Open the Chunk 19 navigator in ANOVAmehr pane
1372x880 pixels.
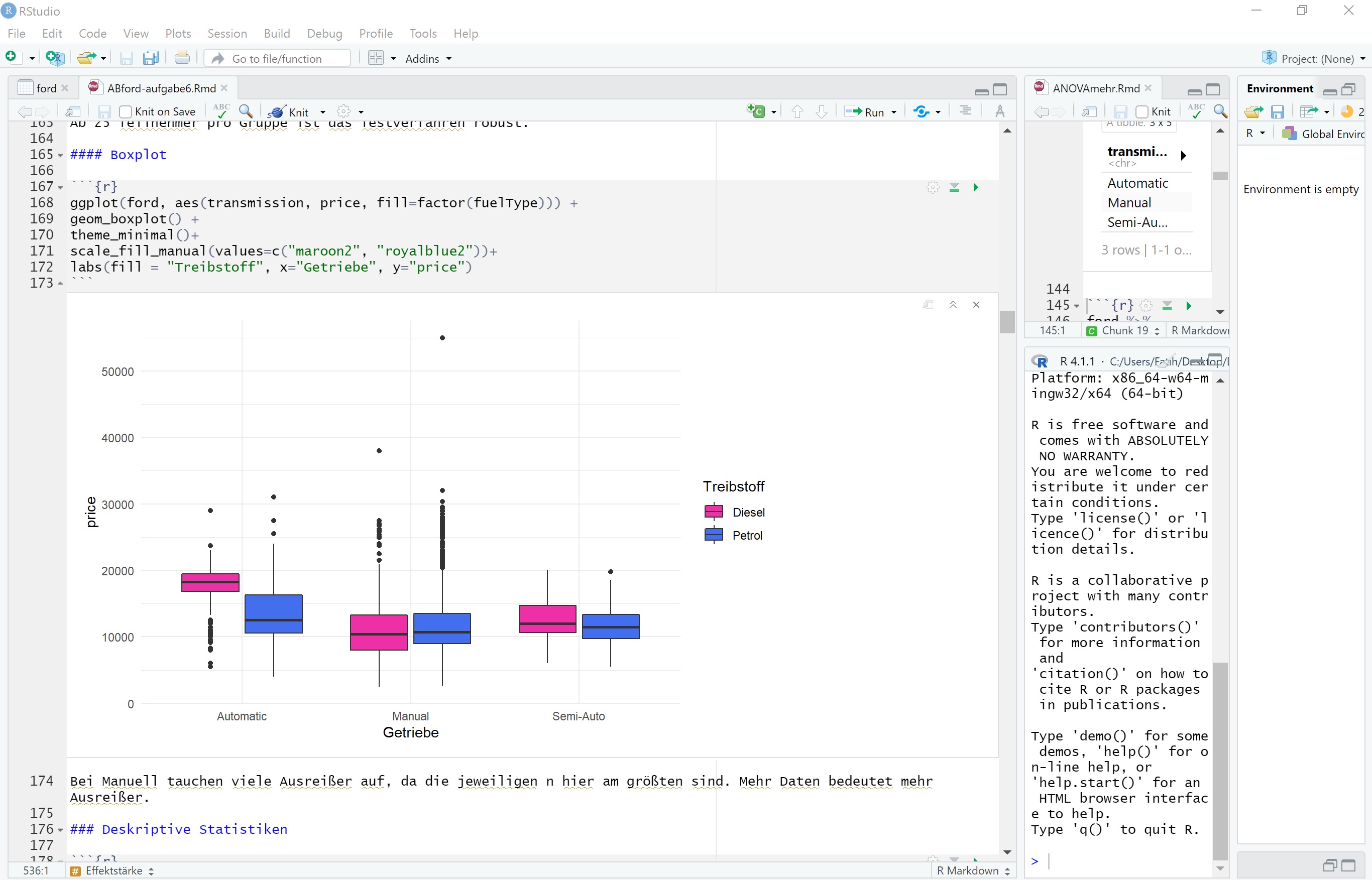[1124, 330]
